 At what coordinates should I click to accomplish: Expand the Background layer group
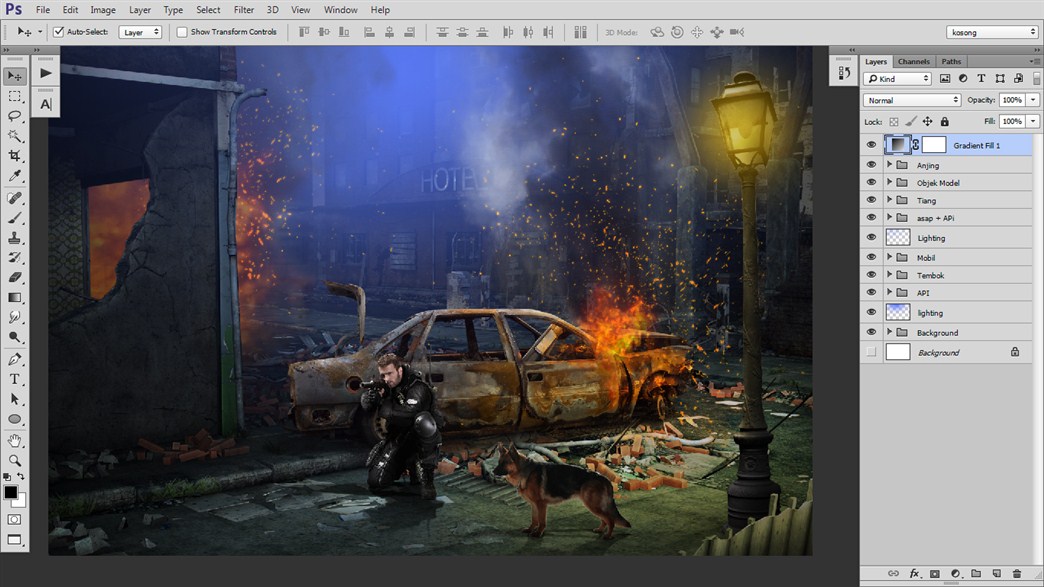tap(890, 332)
